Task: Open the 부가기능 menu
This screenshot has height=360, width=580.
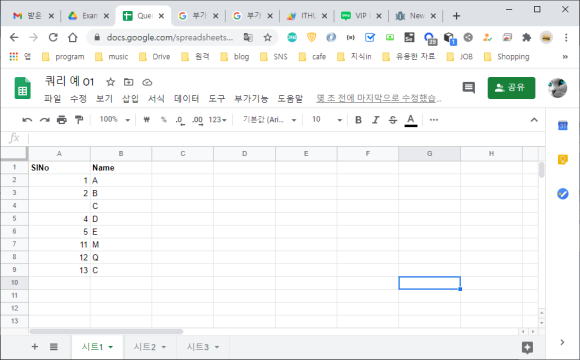Action: coord(251,99)
